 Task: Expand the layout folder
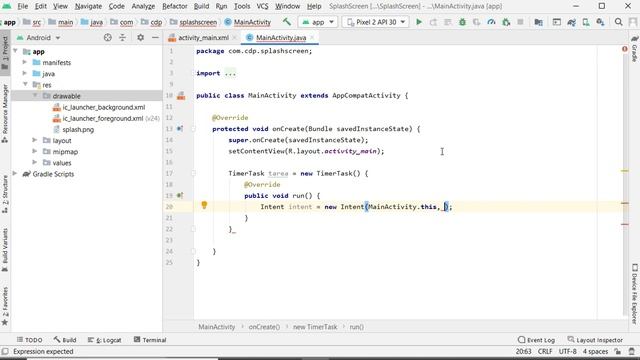coord(35,140)
